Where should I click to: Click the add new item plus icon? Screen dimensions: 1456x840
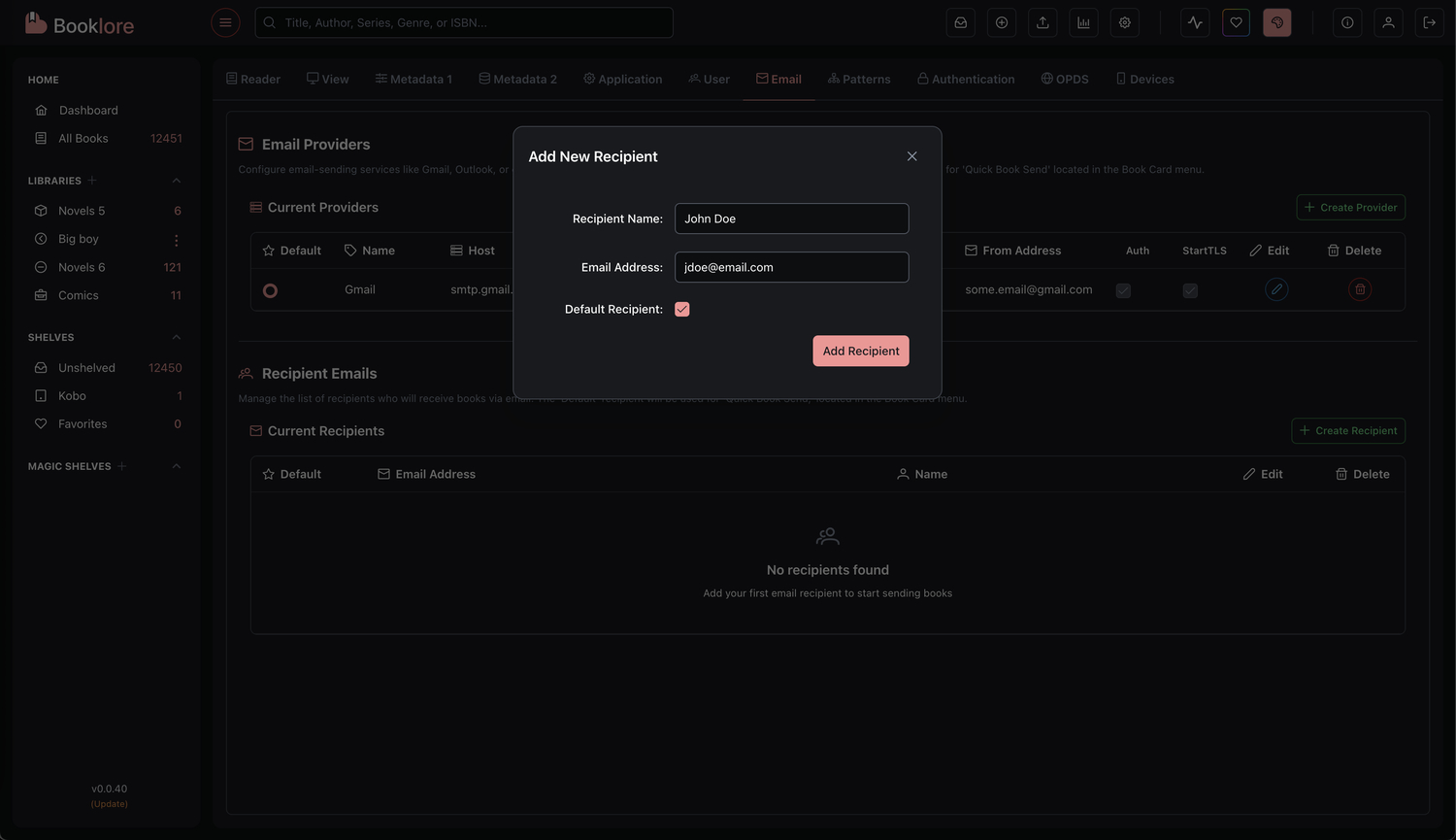[1001, 21]
